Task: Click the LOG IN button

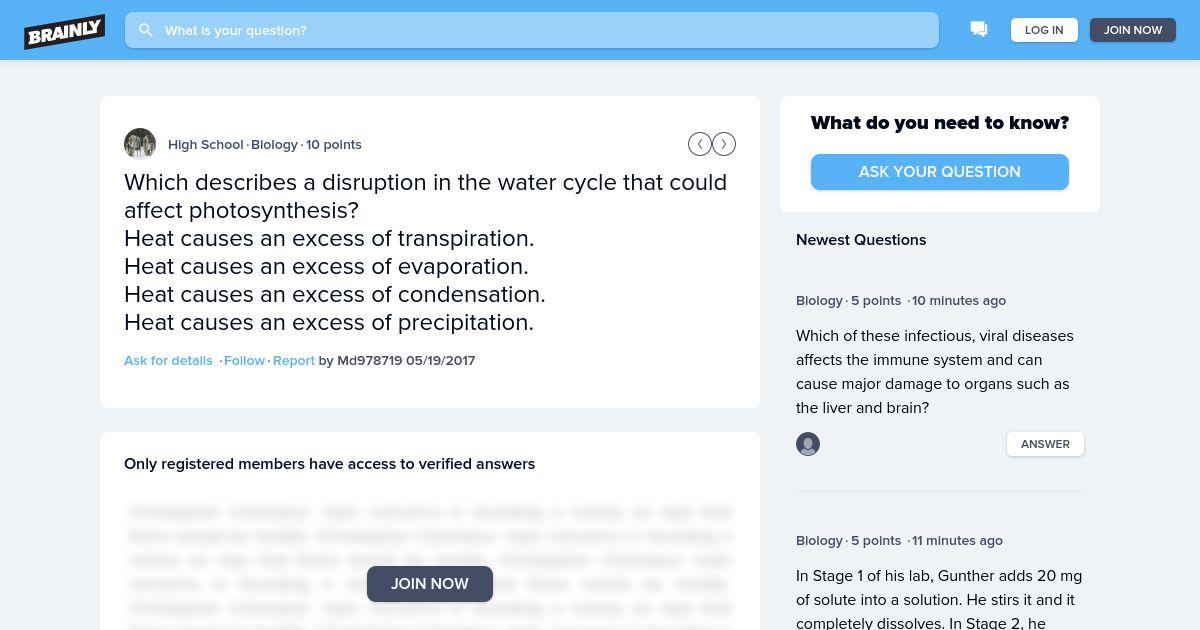Action: [x=1044, y=30]
